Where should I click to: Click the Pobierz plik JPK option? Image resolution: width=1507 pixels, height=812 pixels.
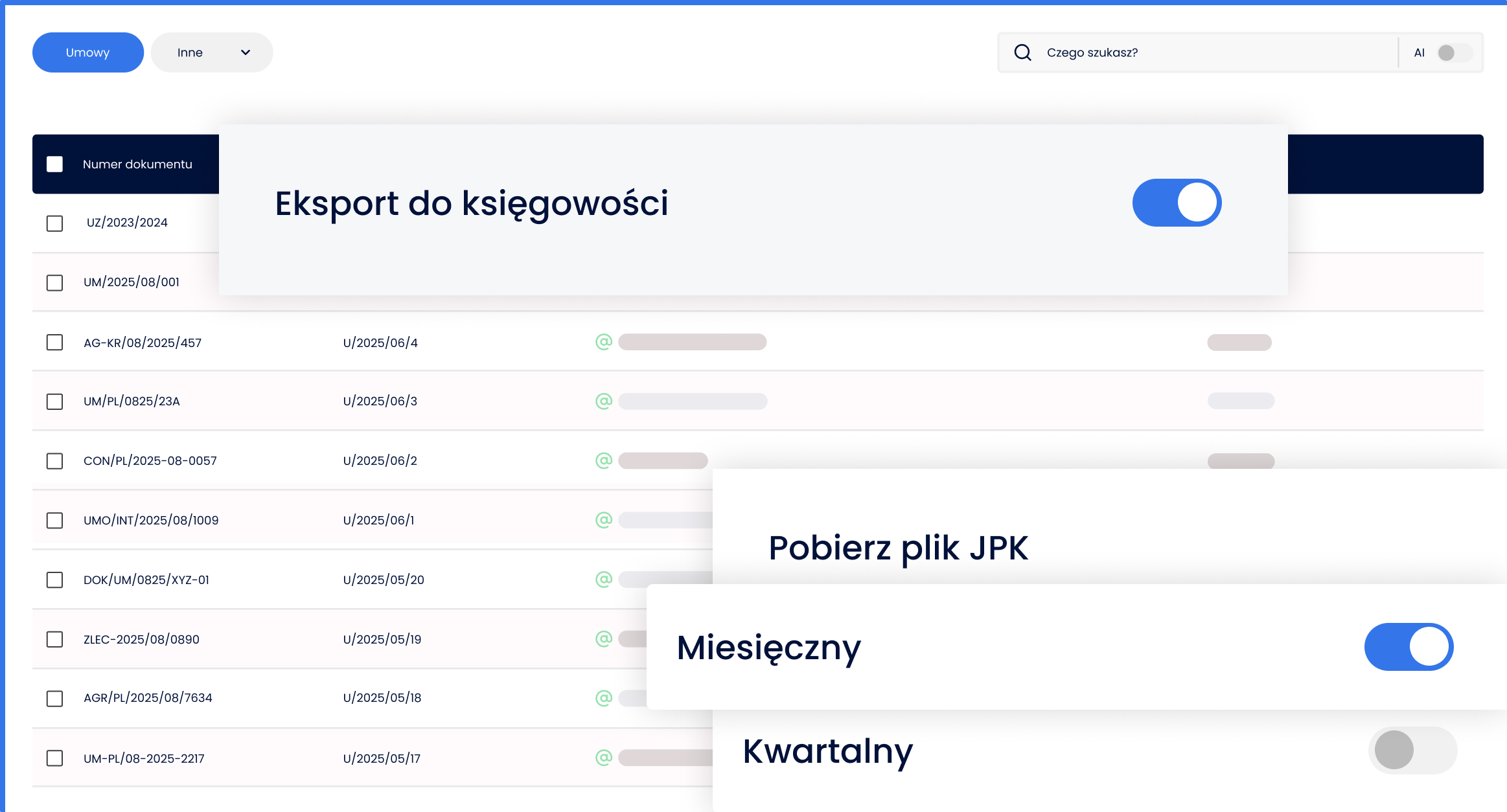(898, 548)
